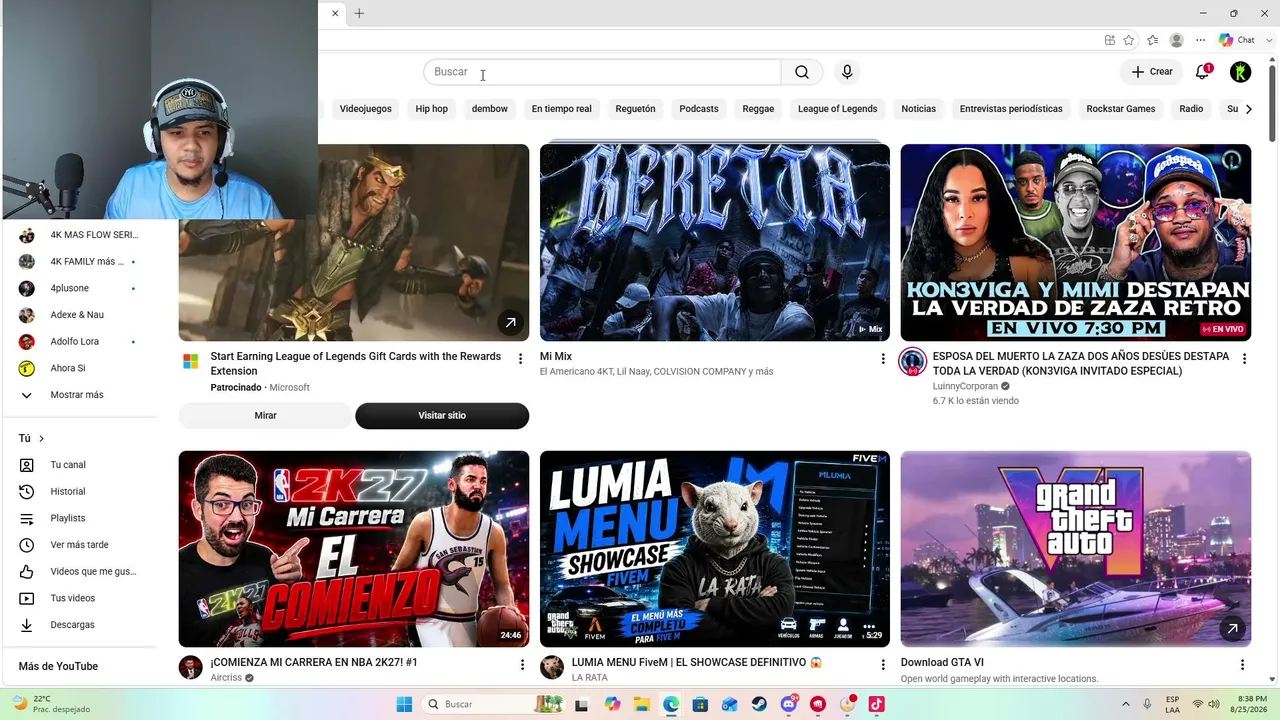
Task: Open options for Download GTA VI ad
Action: pos(1243,665)
